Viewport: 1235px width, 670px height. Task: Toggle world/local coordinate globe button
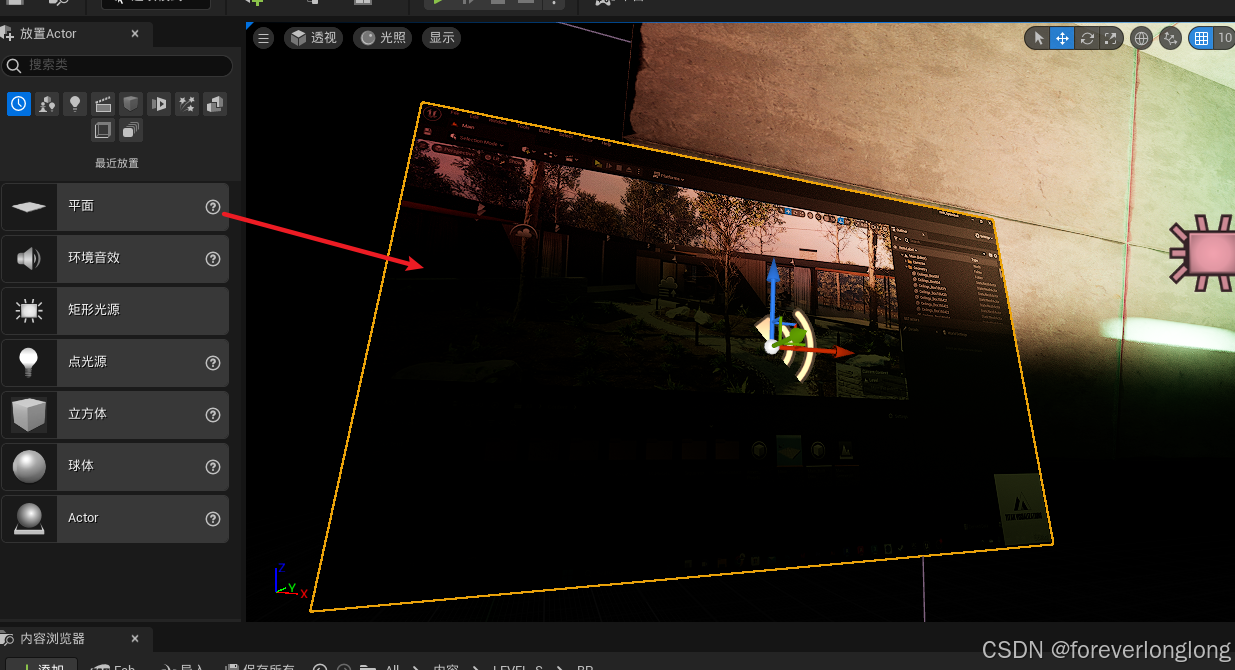1141,38
